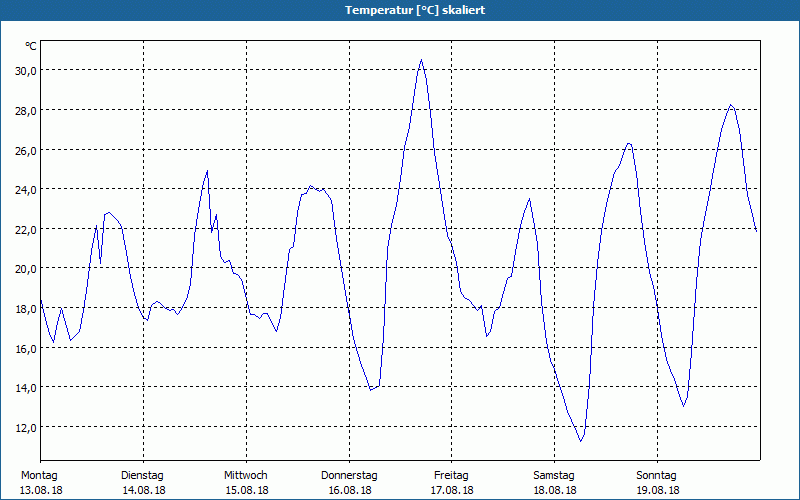Click the 20,0 temperature axis label

[24, 268]
